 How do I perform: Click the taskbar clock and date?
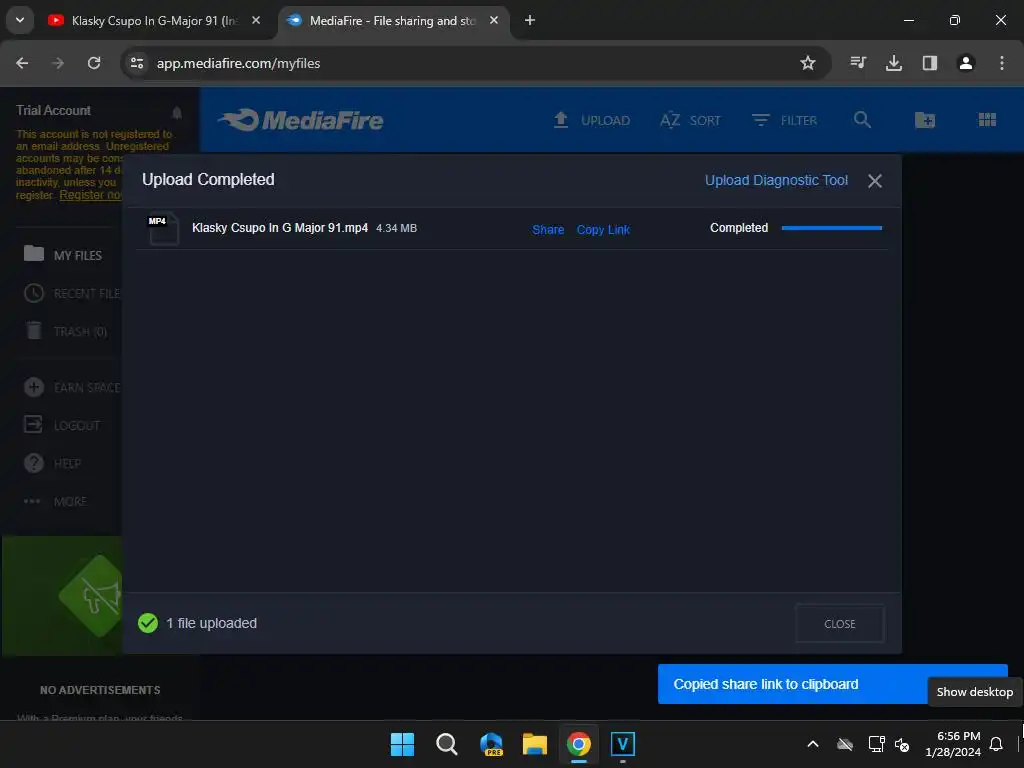pos(953,744)
